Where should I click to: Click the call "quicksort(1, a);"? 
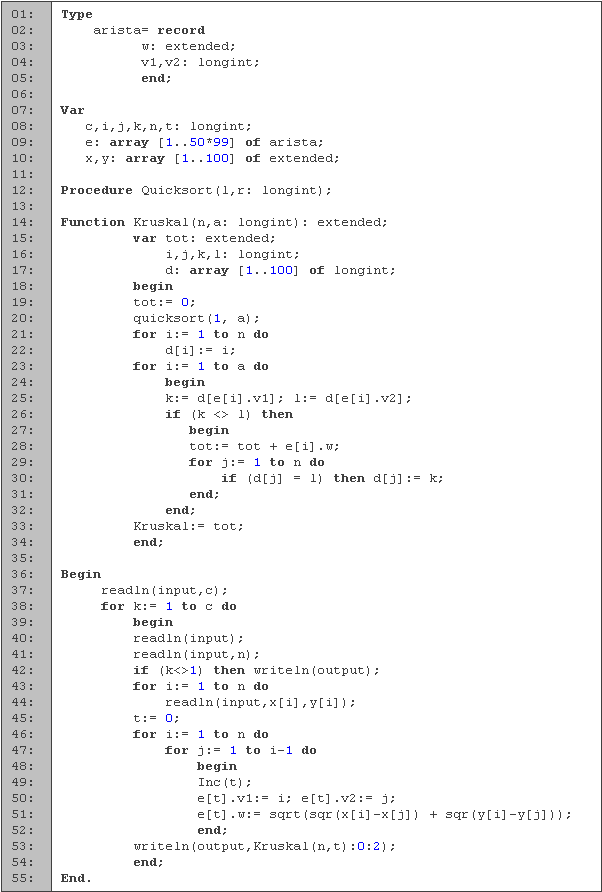tap(196, 319)
